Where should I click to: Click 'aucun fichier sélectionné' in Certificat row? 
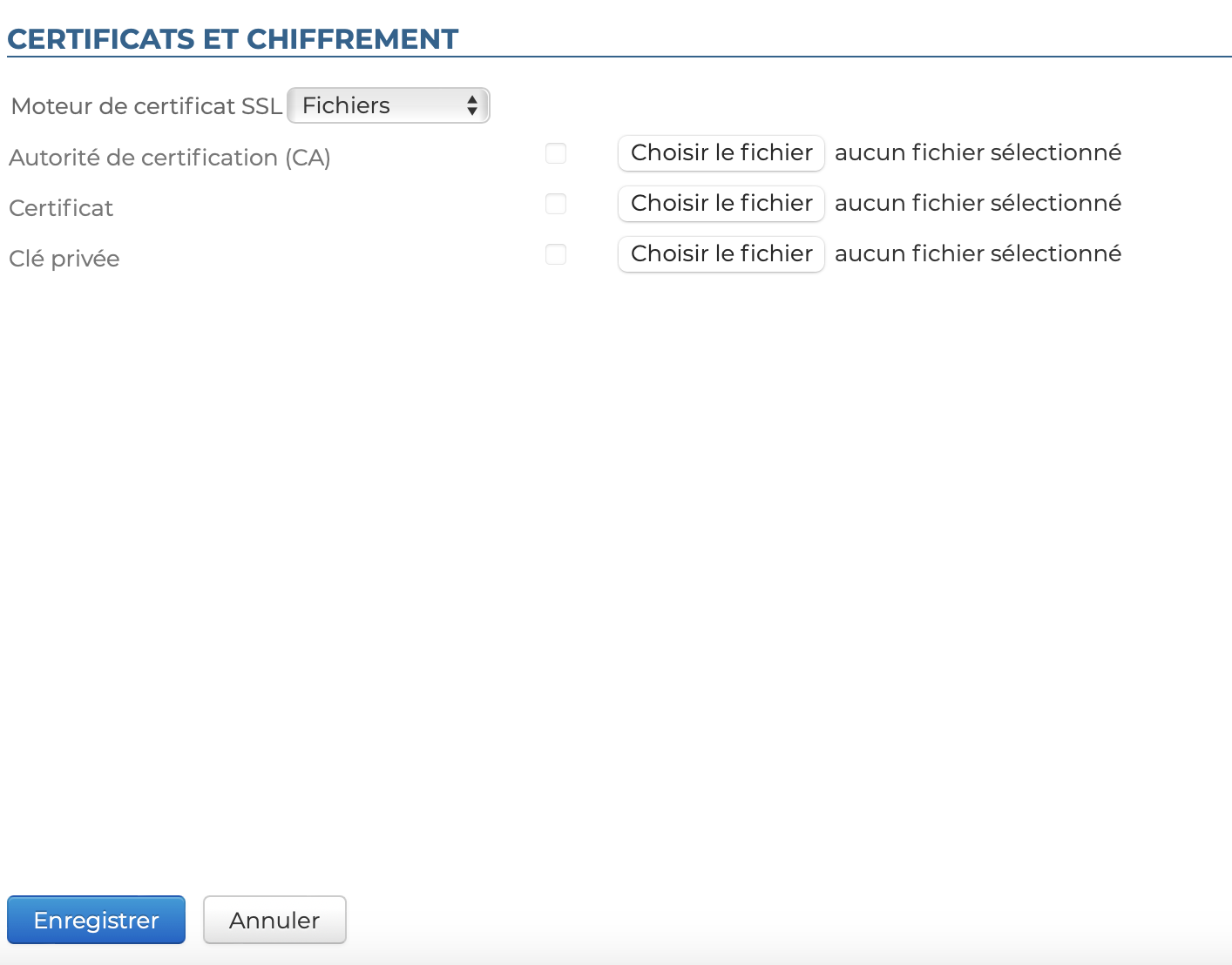978,204
